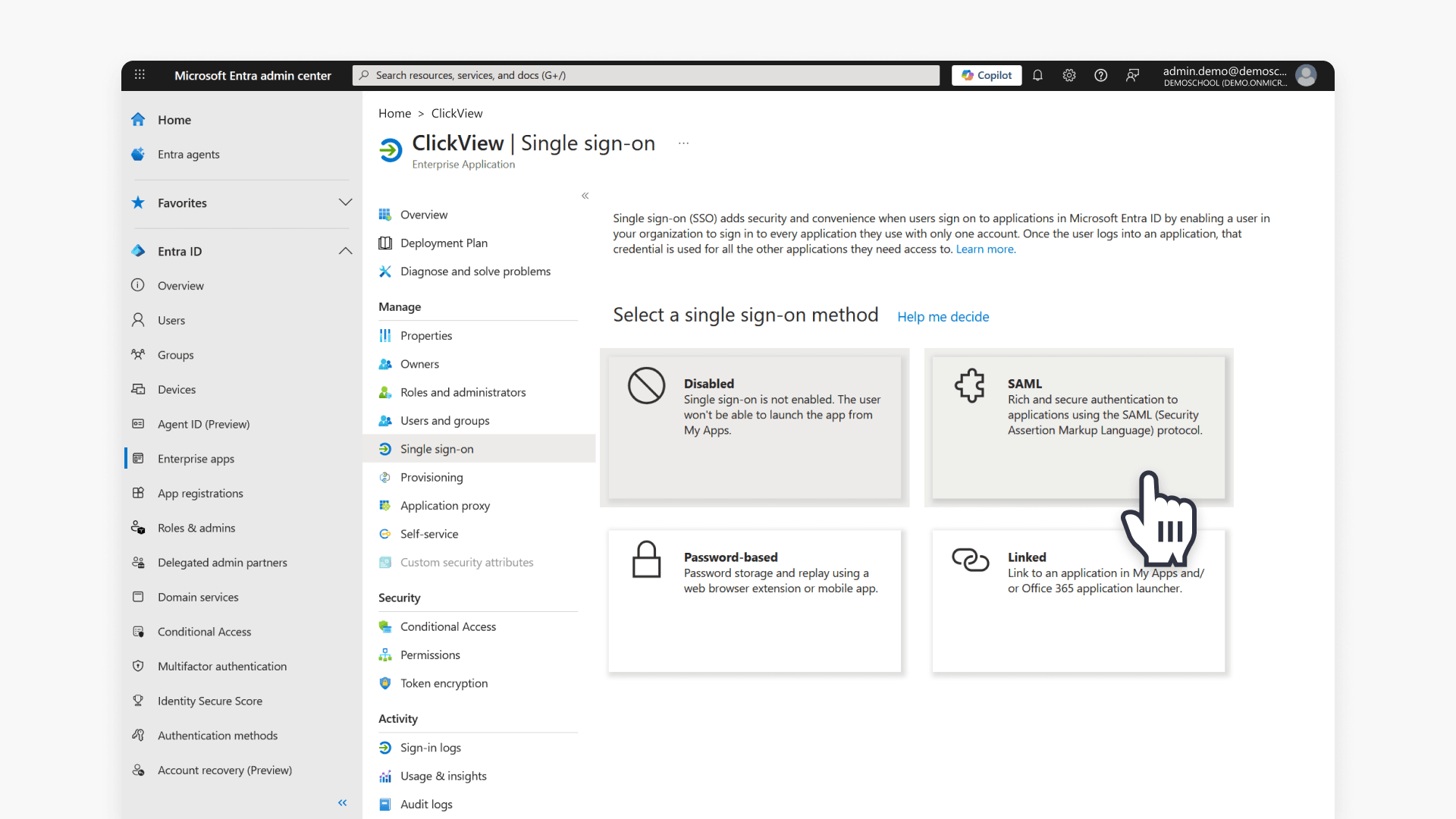
Task: Collapse the left navigation pane arrows
Action: coord(343,802)
